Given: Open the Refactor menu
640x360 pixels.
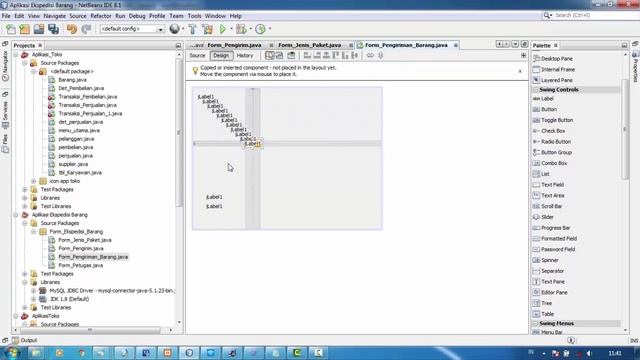Looking at the screenshot, I should (x=101, y=16).
